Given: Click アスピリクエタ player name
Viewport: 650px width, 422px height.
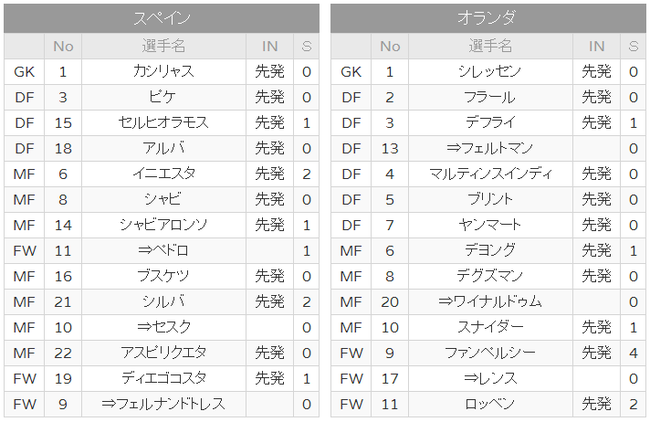Looking at the screenshot, I should 163,353.
